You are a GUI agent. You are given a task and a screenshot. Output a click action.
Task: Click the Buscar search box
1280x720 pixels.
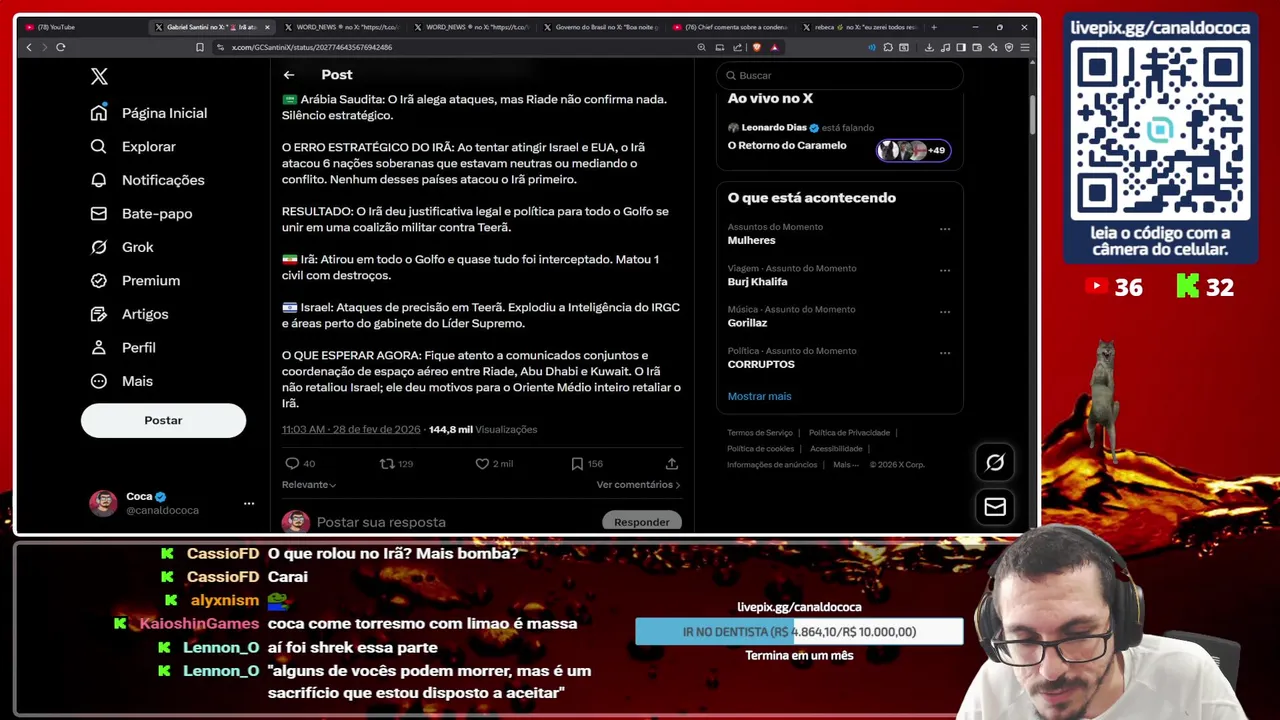pos(840,75)
